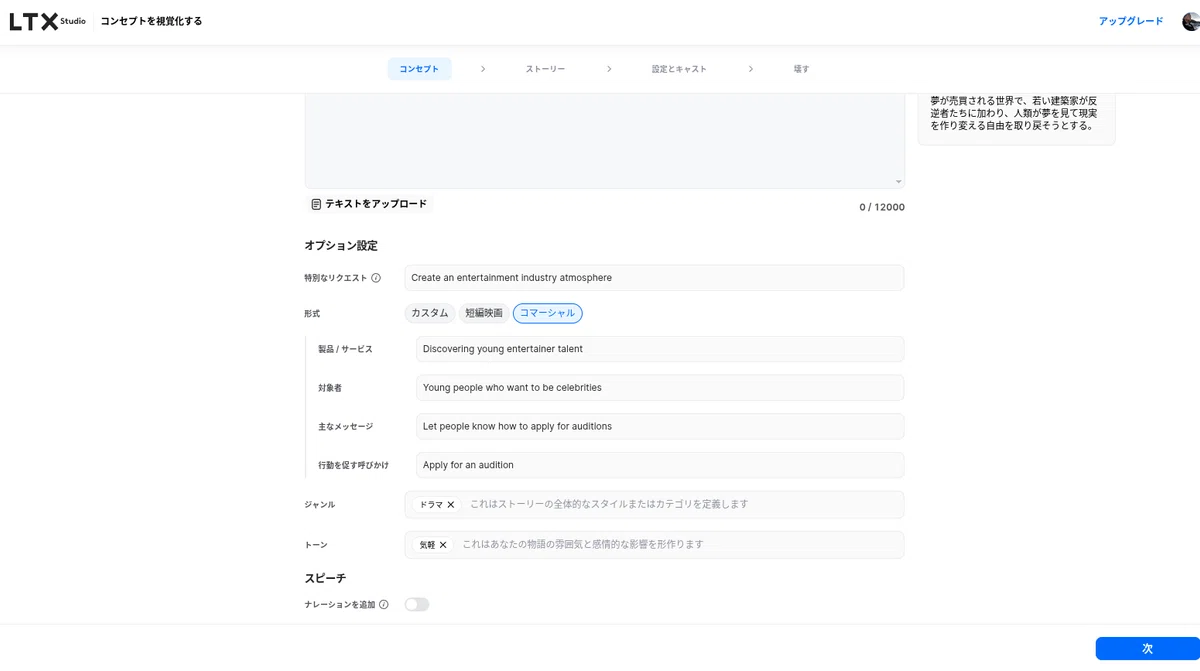Viewport: 1200px width, 671px height.
Task: Click the 0 / 12000 character counter
Action: tap(882, 207)
